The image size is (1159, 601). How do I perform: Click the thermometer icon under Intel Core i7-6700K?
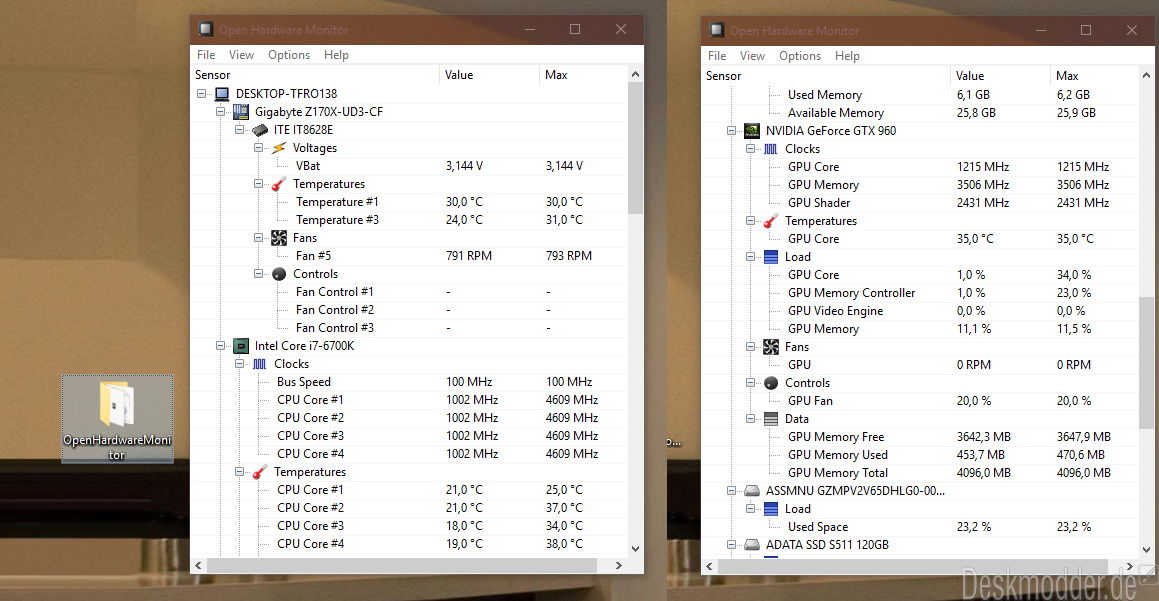(259, 472)
